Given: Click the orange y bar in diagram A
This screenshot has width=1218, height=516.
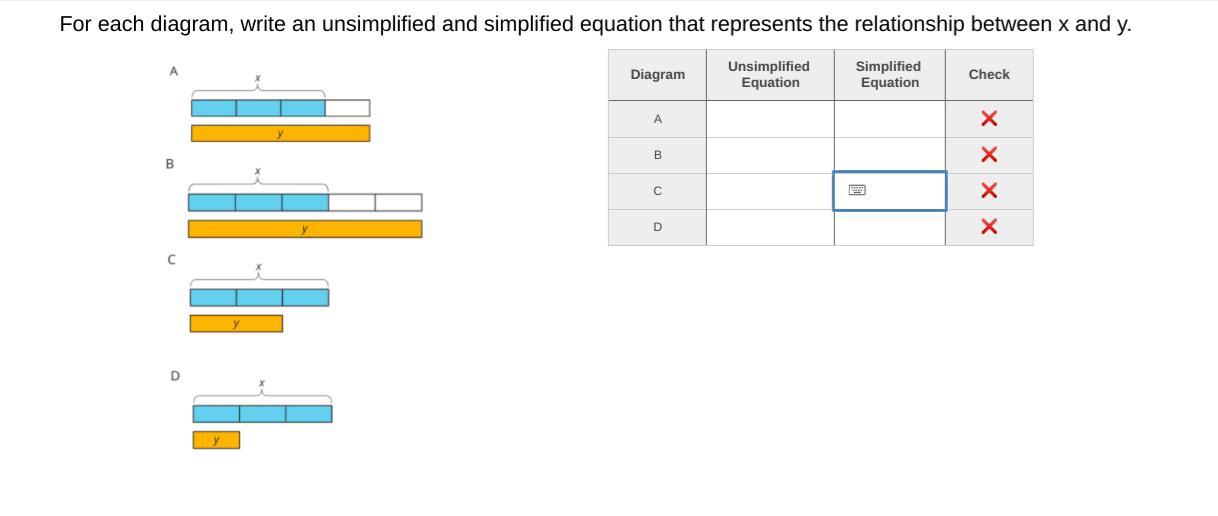Looking at the screenshot, I should click(280, 133).
